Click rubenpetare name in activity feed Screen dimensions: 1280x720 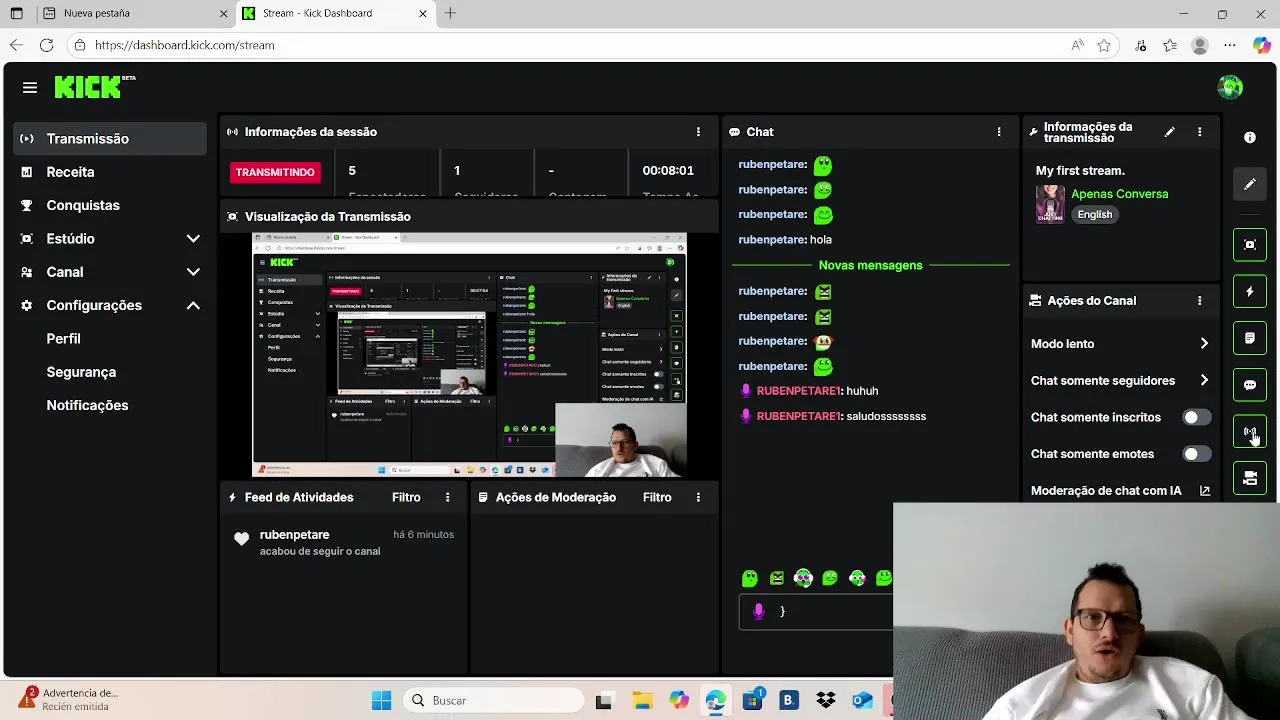point(294,535)
